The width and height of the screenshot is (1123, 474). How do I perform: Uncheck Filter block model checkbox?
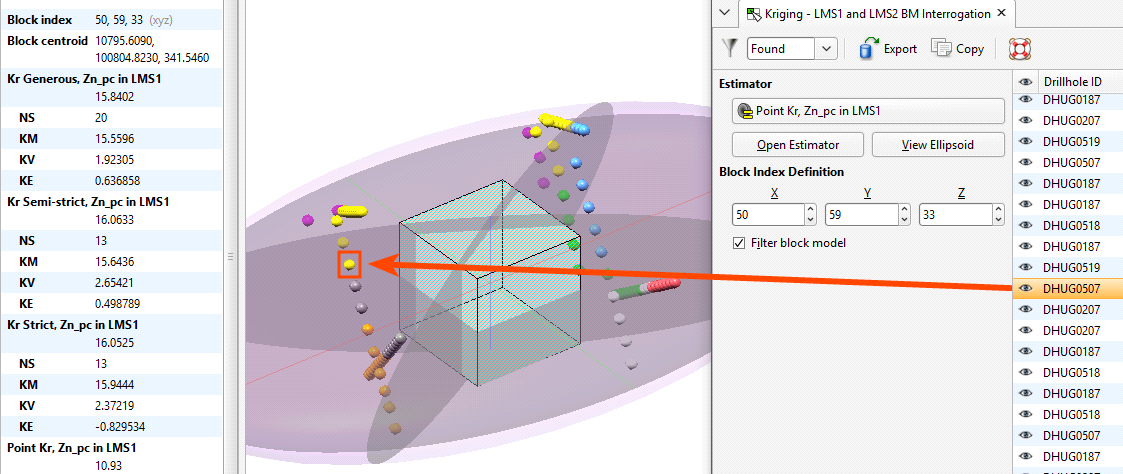click(739, 243)
